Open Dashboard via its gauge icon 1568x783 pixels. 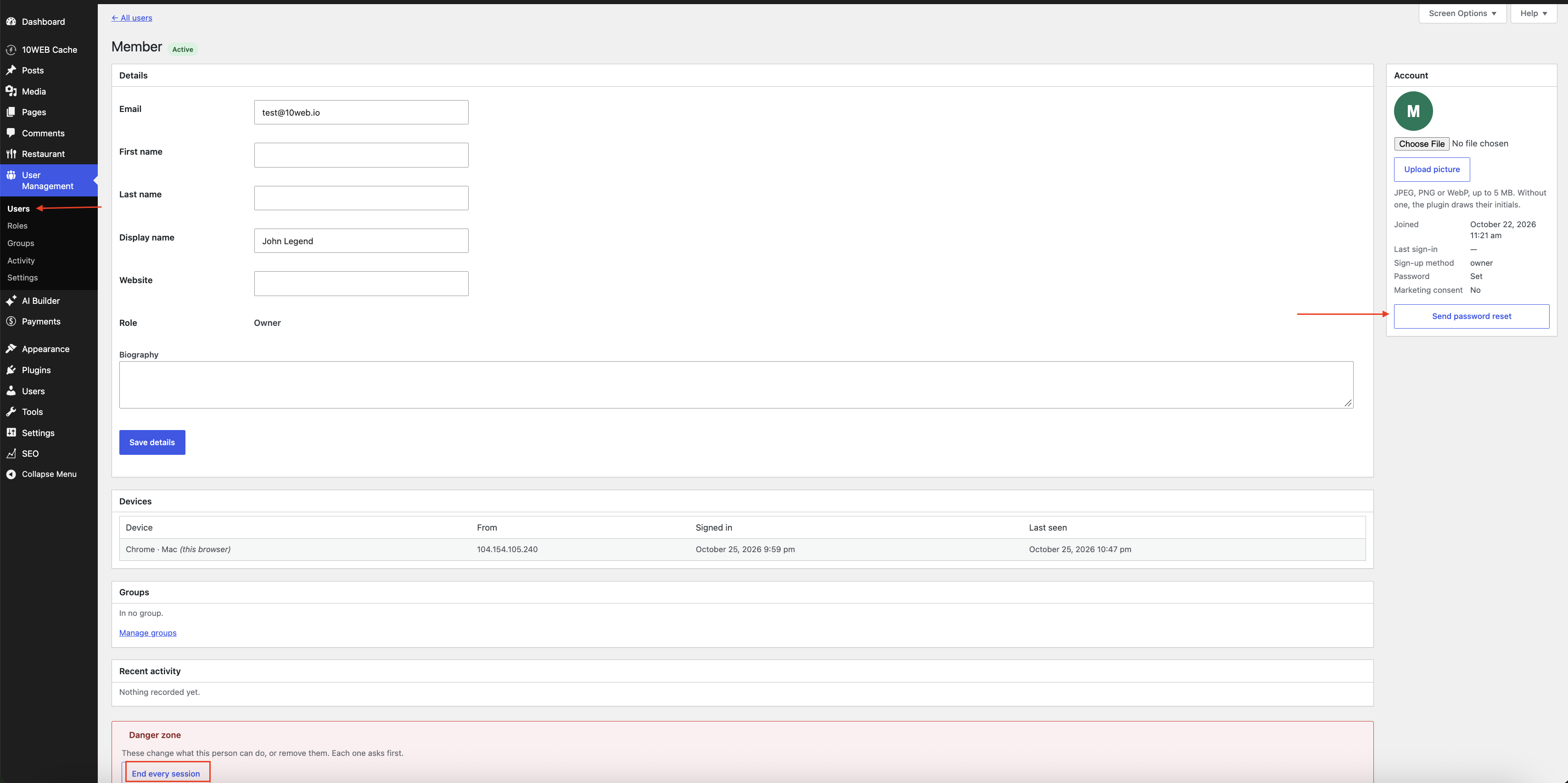click(x=11, y=21)
